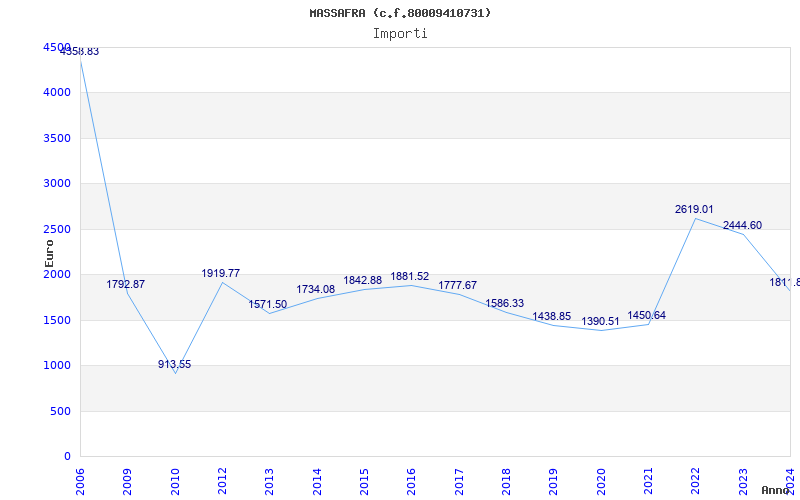This screenshot has height=500, width=800.
Task: Select data label 1586.33
Action: coord(504,304)
